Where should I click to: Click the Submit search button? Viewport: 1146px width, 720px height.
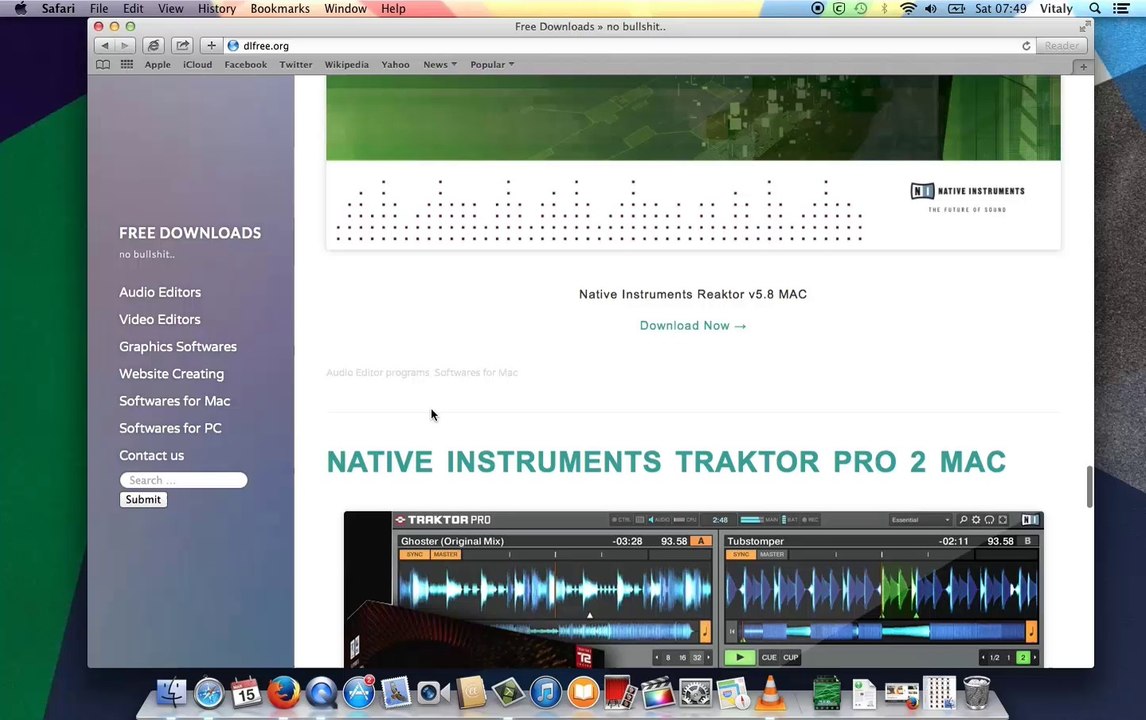pos(143,499)
